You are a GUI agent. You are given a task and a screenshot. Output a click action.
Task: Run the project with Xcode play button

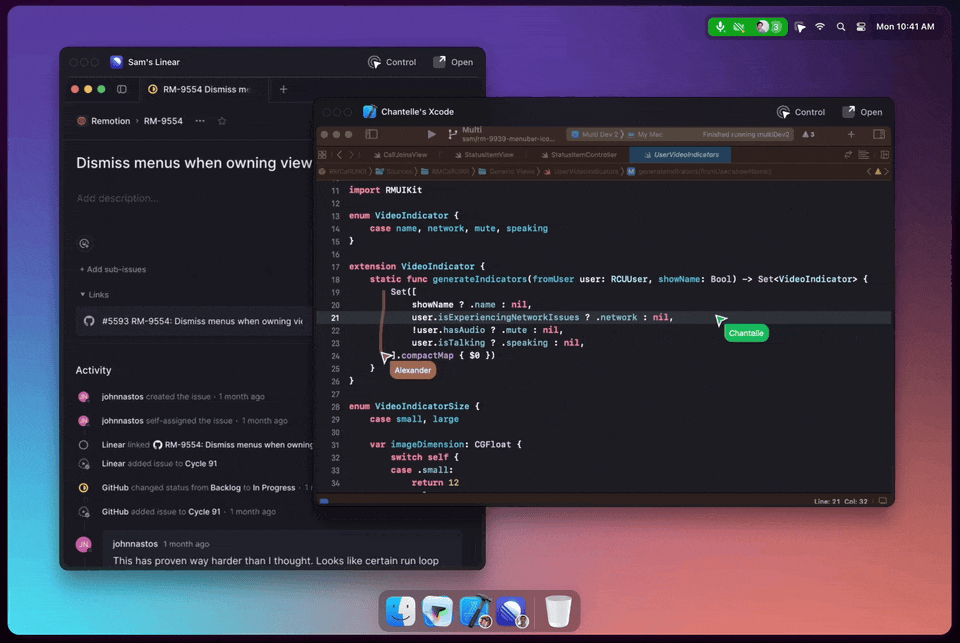(432, 134)
